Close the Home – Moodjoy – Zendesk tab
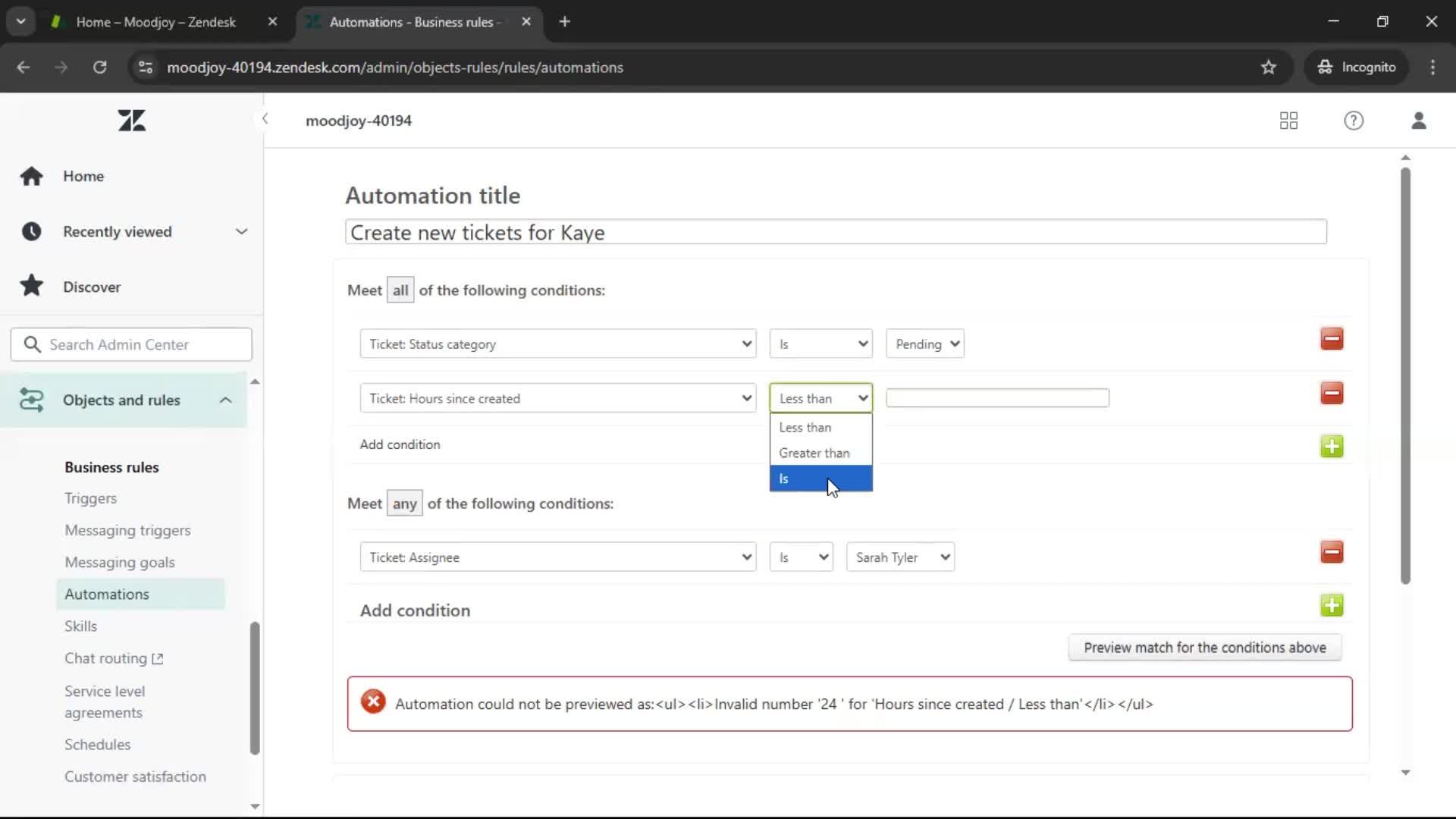This screenshot has width=1456, height=819. coord(272,22)
